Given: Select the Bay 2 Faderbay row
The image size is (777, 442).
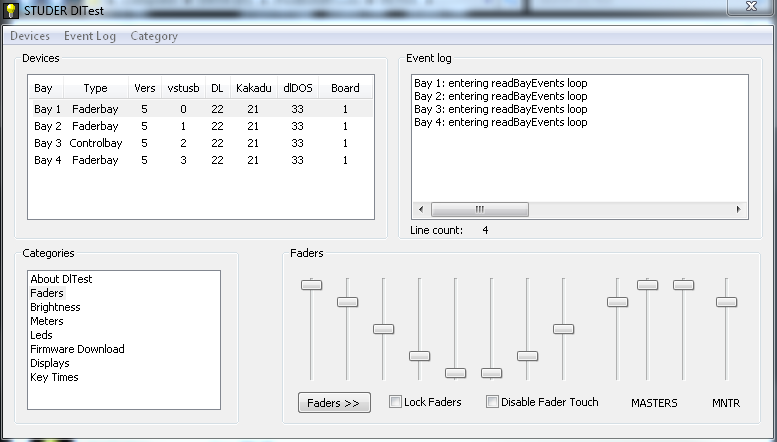Looking at the screenshot, I should 202,126.
